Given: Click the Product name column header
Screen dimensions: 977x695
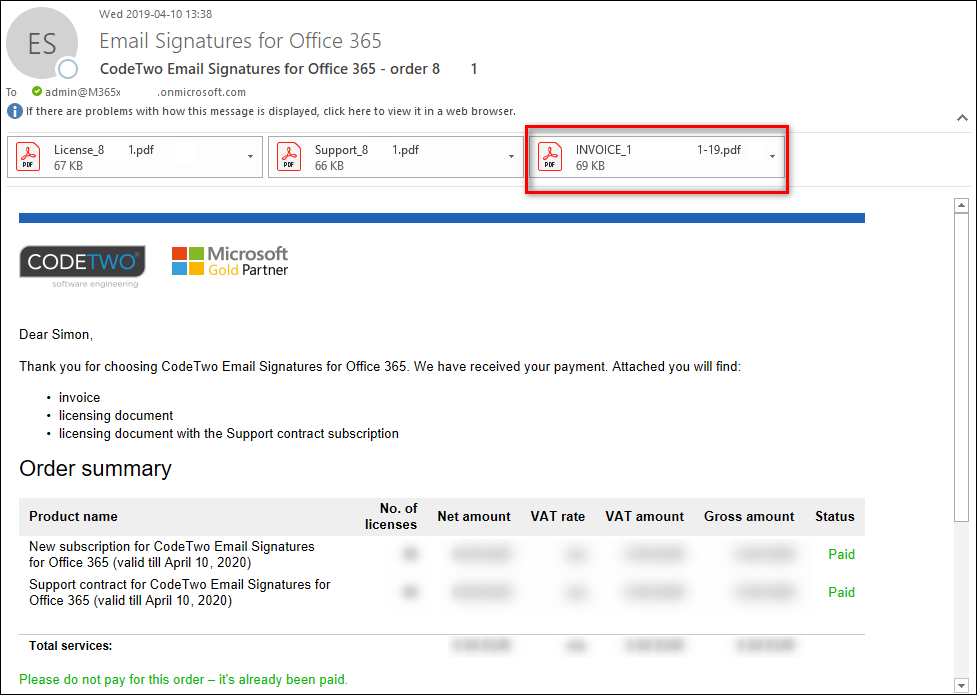Looking at the screenshot, I should point(74,516).
